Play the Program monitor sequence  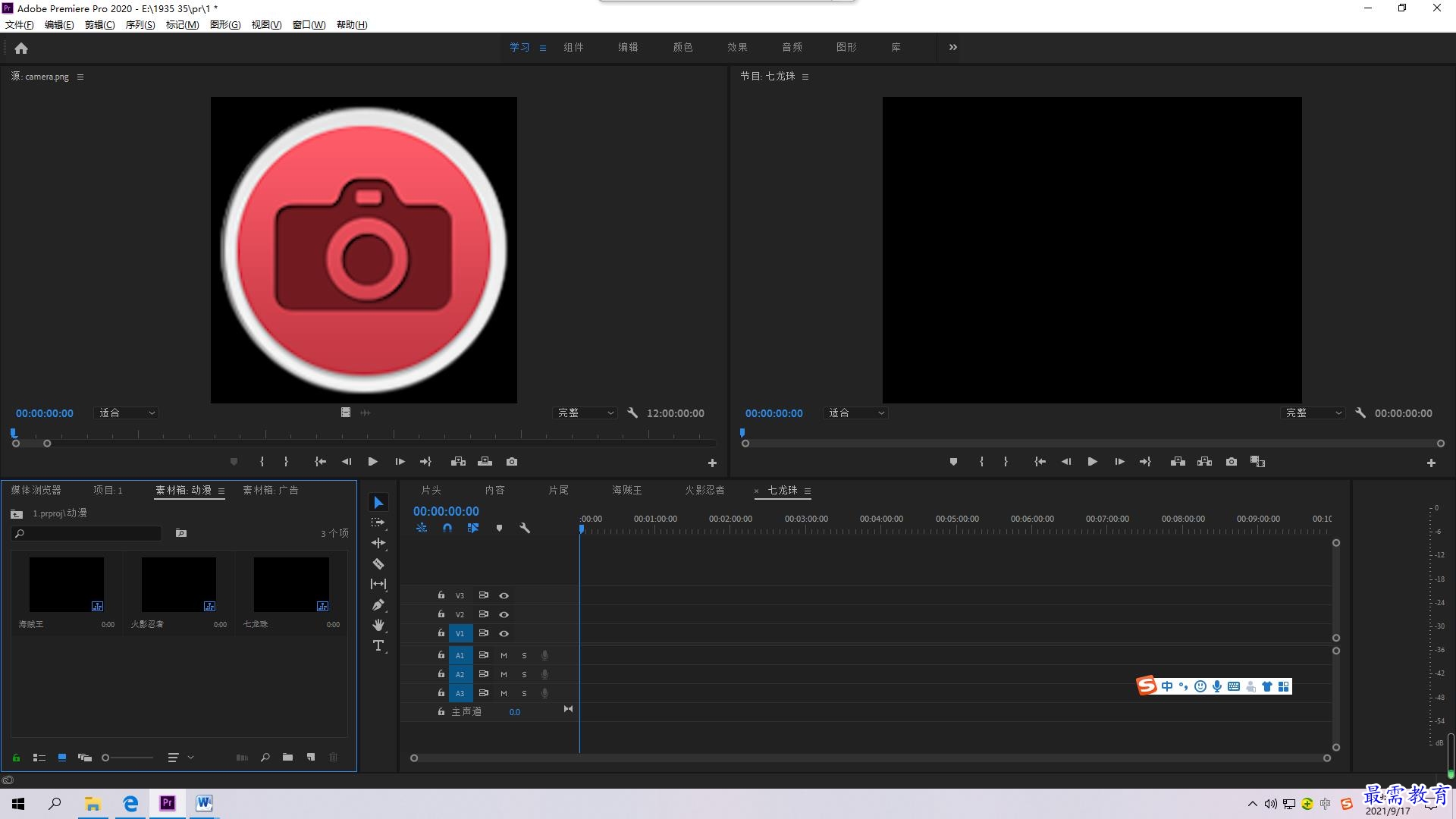[1092, 462]
